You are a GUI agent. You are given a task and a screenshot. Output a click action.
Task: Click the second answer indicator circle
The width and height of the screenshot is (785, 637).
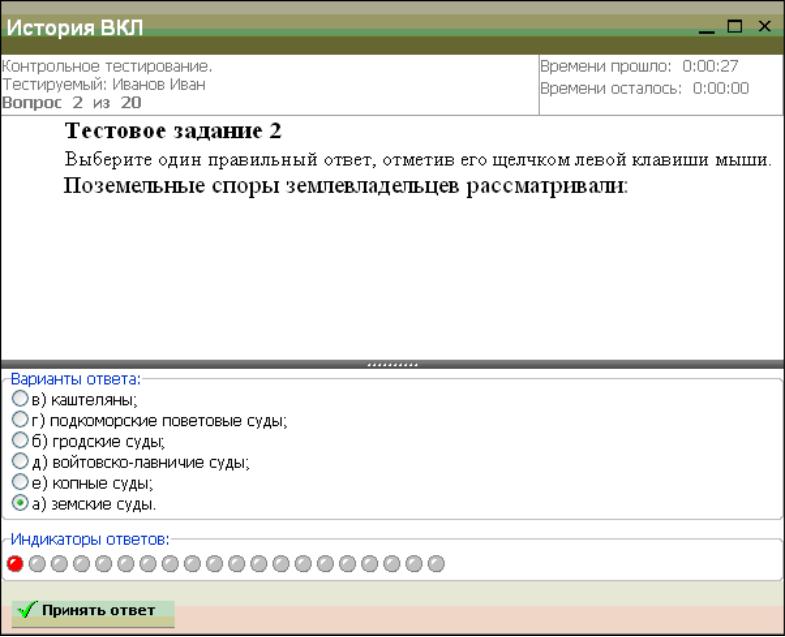point(37,564)
